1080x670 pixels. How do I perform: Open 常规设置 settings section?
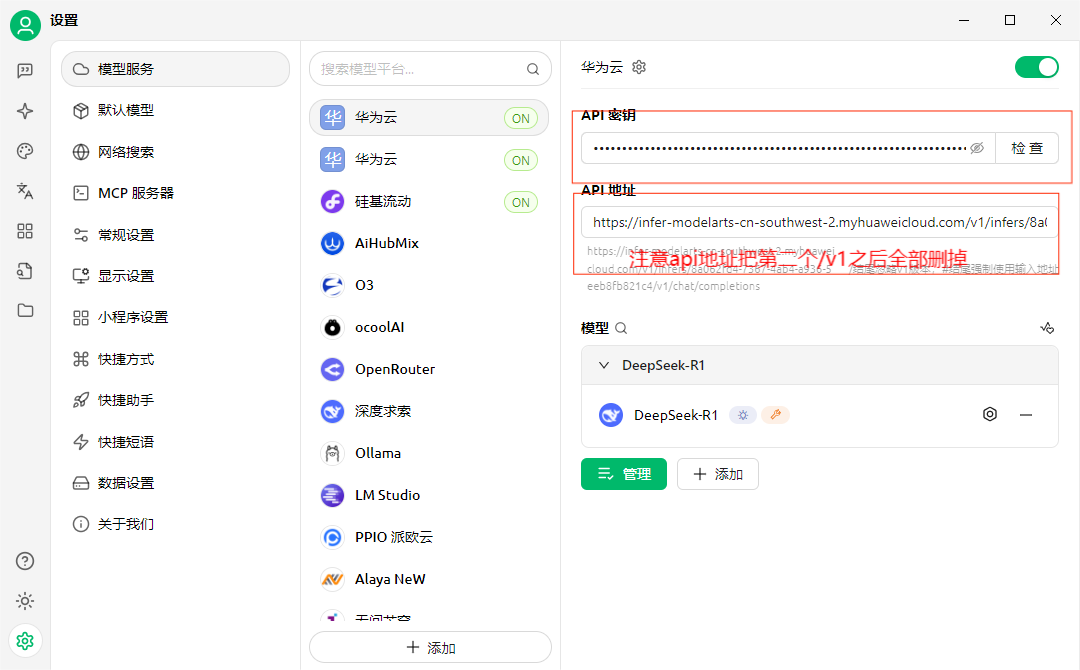click(176, 235)
